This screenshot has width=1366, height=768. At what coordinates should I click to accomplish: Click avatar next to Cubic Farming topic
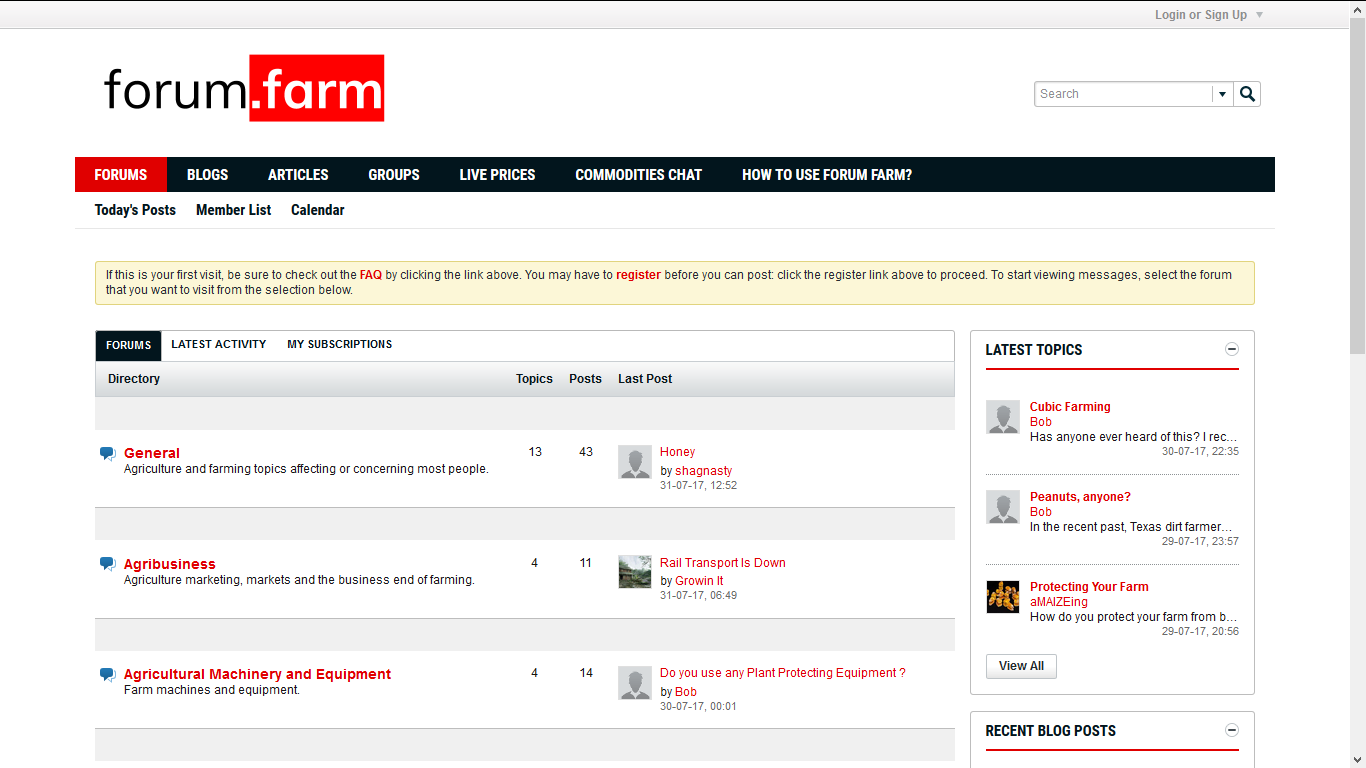1003,417
